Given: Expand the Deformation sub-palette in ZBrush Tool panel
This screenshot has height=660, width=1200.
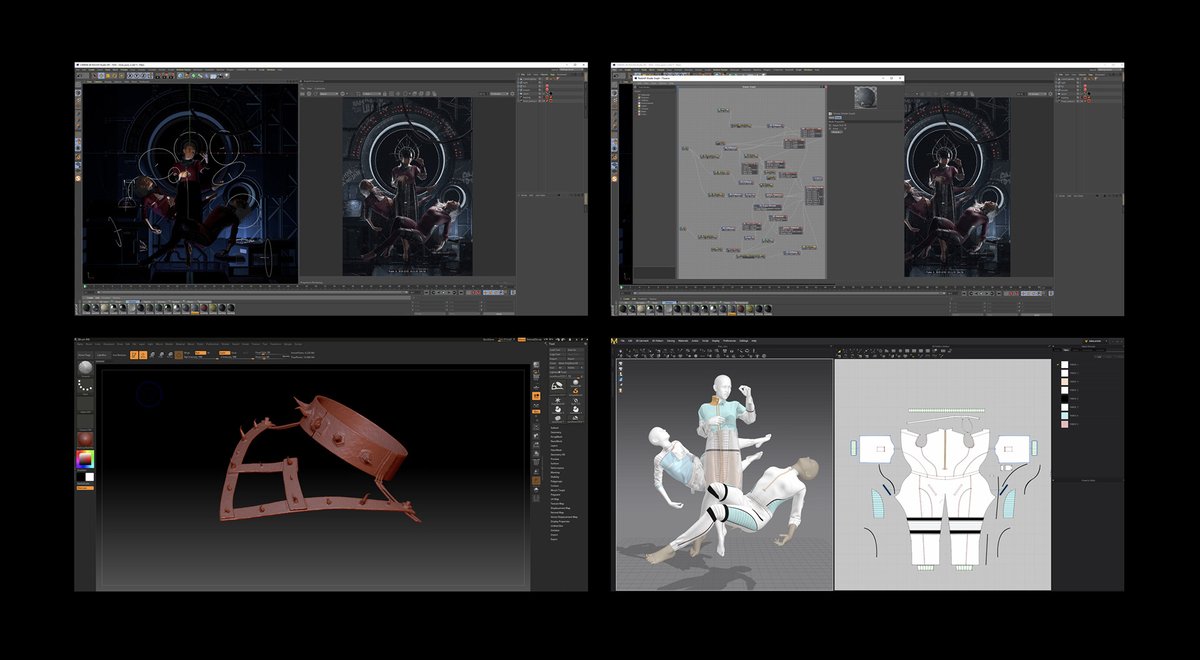Looking at the screenshot, I should click(557, 468).
